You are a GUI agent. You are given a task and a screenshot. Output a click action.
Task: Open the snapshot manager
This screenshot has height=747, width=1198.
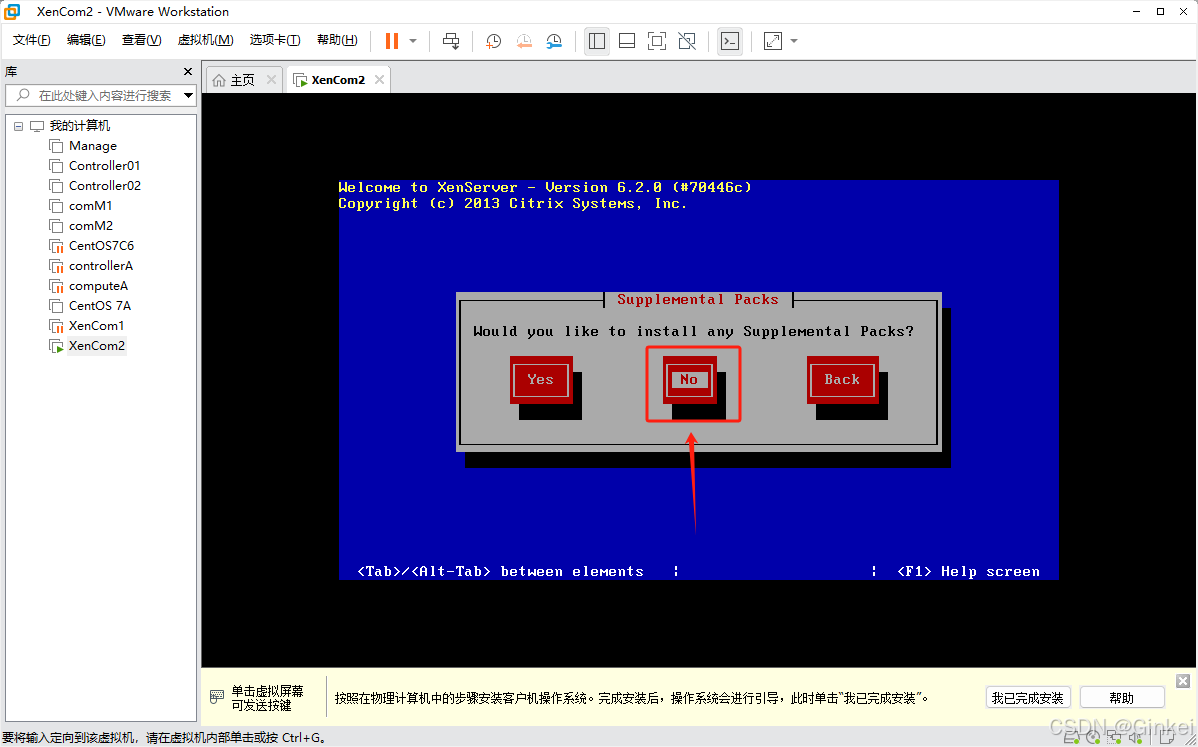(x=555, y=41)
